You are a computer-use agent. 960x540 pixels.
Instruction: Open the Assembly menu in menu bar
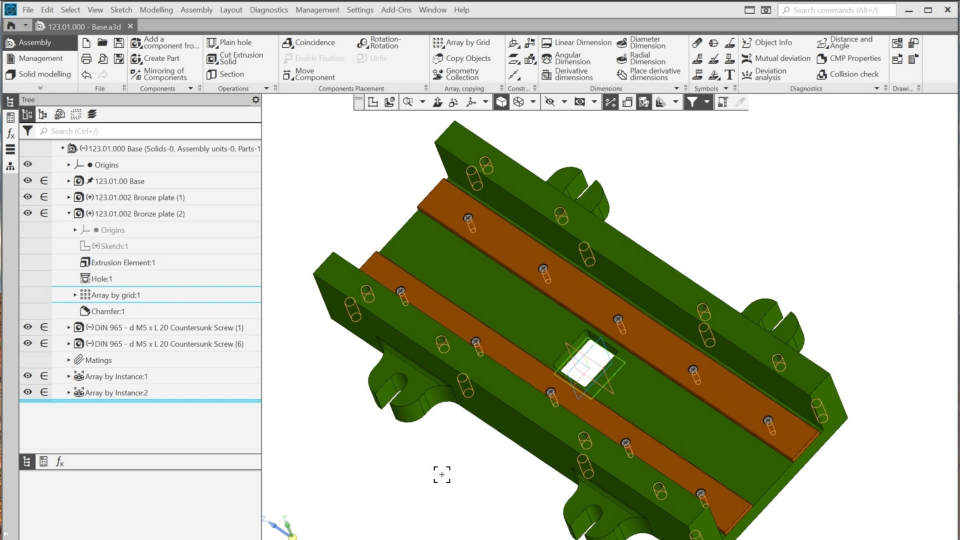click(196, 10)
